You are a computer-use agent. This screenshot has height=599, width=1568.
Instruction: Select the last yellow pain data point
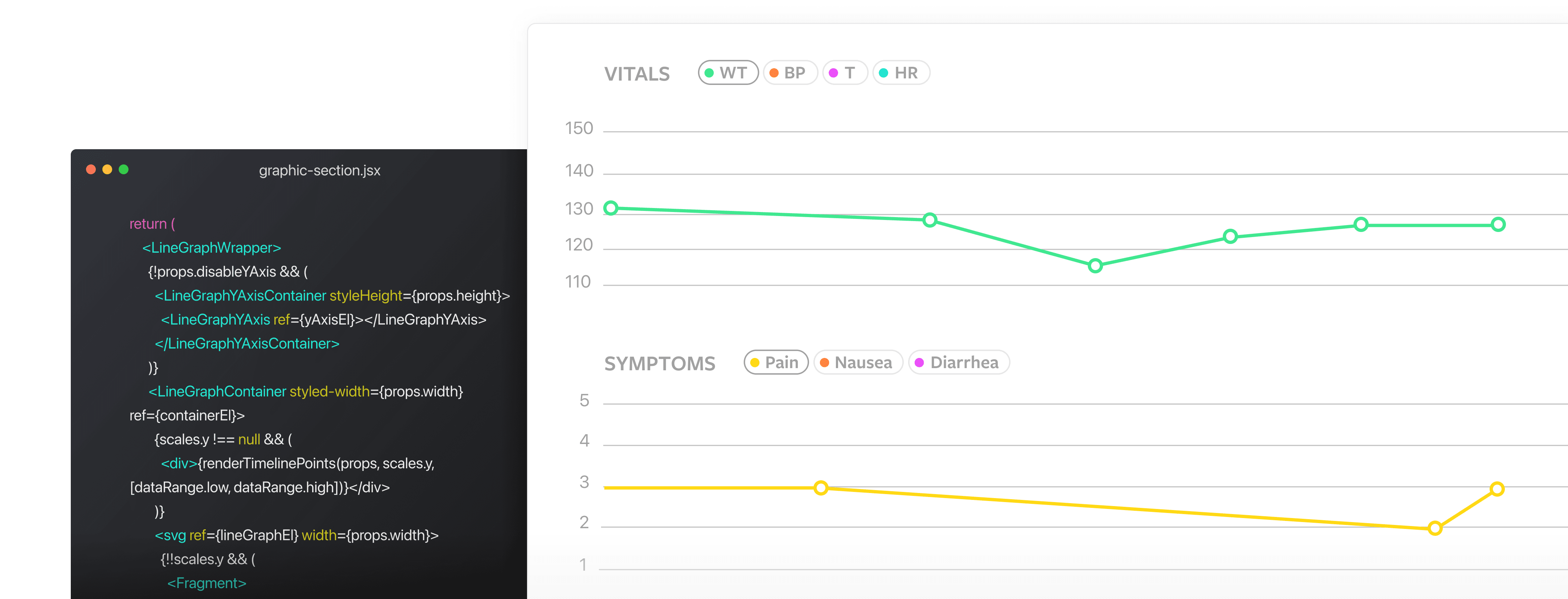tap(1497, 489)
